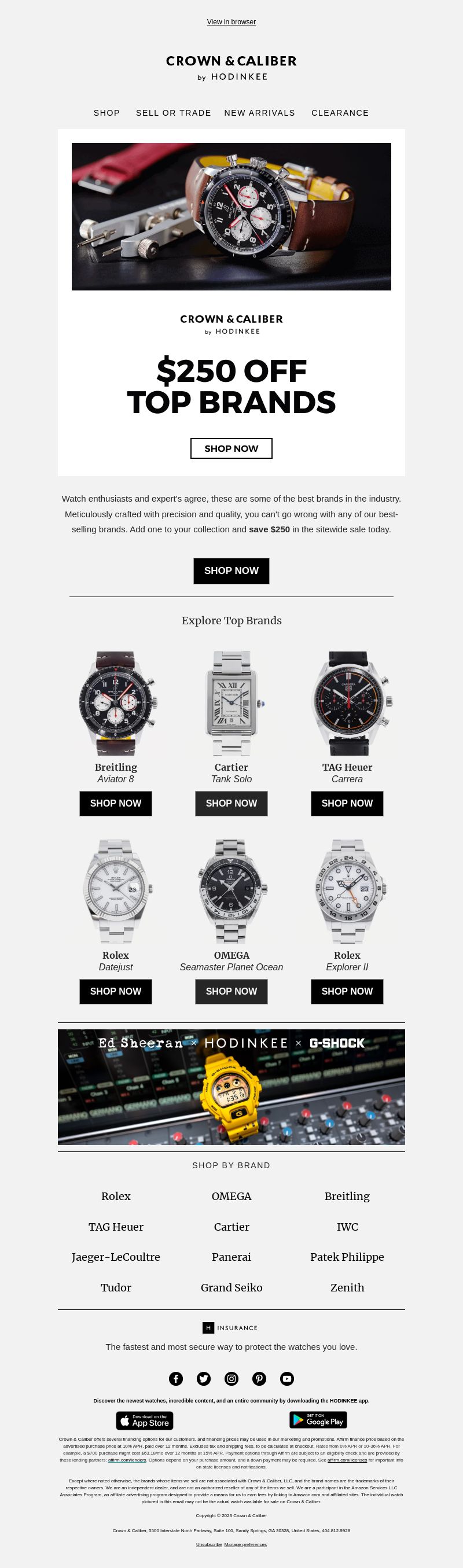Open the View in browser link
The width and height of the screenshot is (463, 1568).
231,22
